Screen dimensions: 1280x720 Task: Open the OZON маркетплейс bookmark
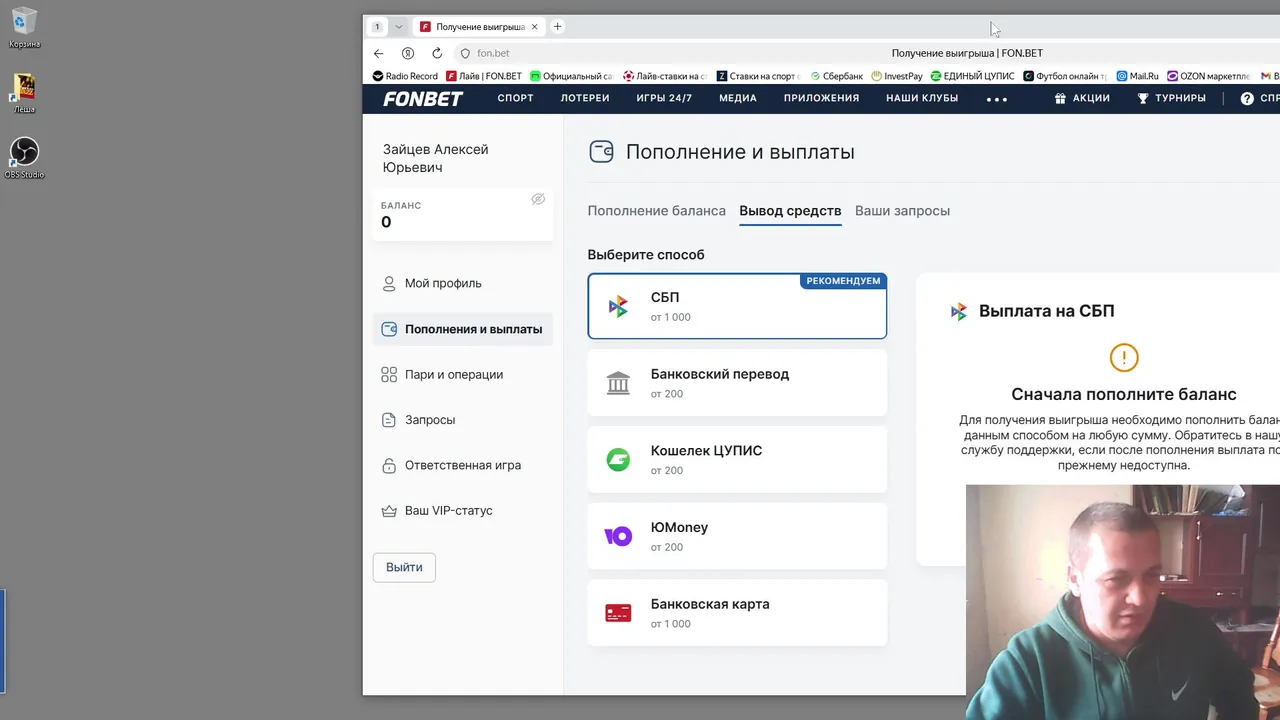1208,76
